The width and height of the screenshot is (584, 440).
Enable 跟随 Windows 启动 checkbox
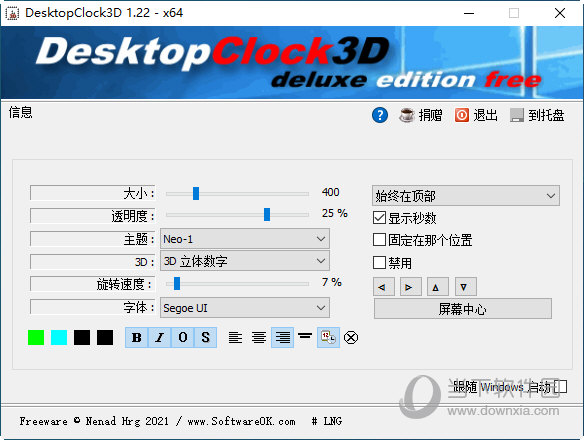pyautogui.click(x=561, y=387)
